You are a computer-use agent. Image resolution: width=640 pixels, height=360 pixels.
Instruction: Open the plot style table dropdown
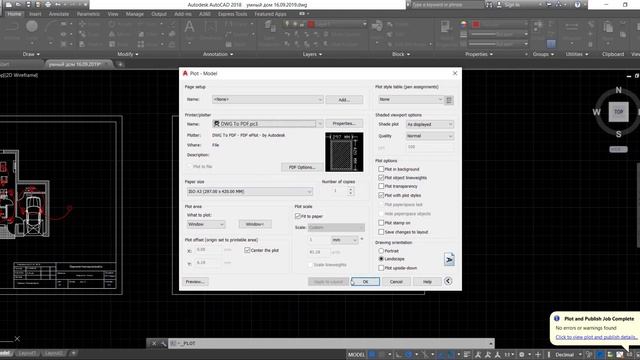click(410, 100)
